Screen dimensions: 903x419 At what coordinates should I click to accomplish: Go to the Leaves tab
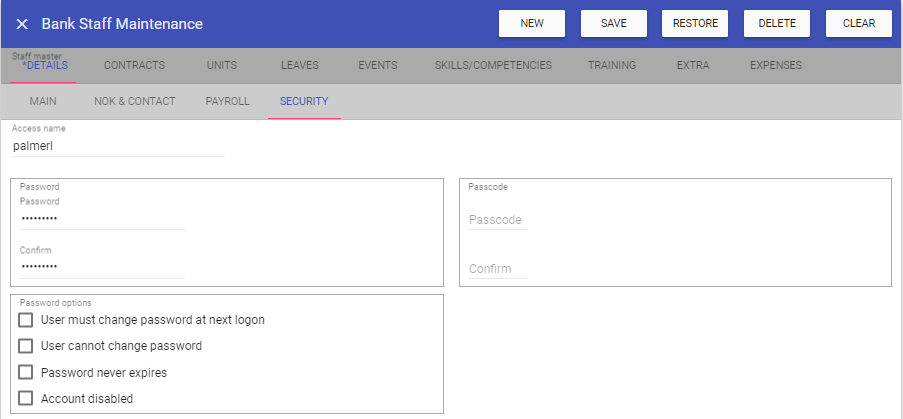300,66
